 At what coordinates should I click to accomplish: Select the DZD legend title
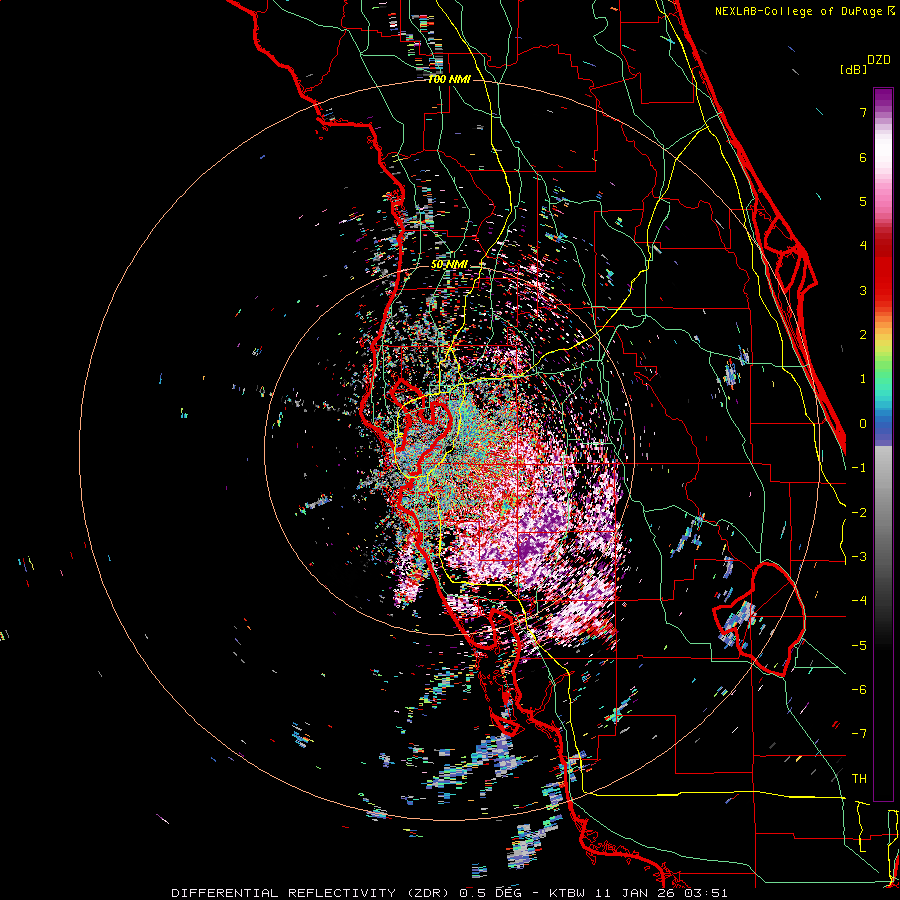879,60
